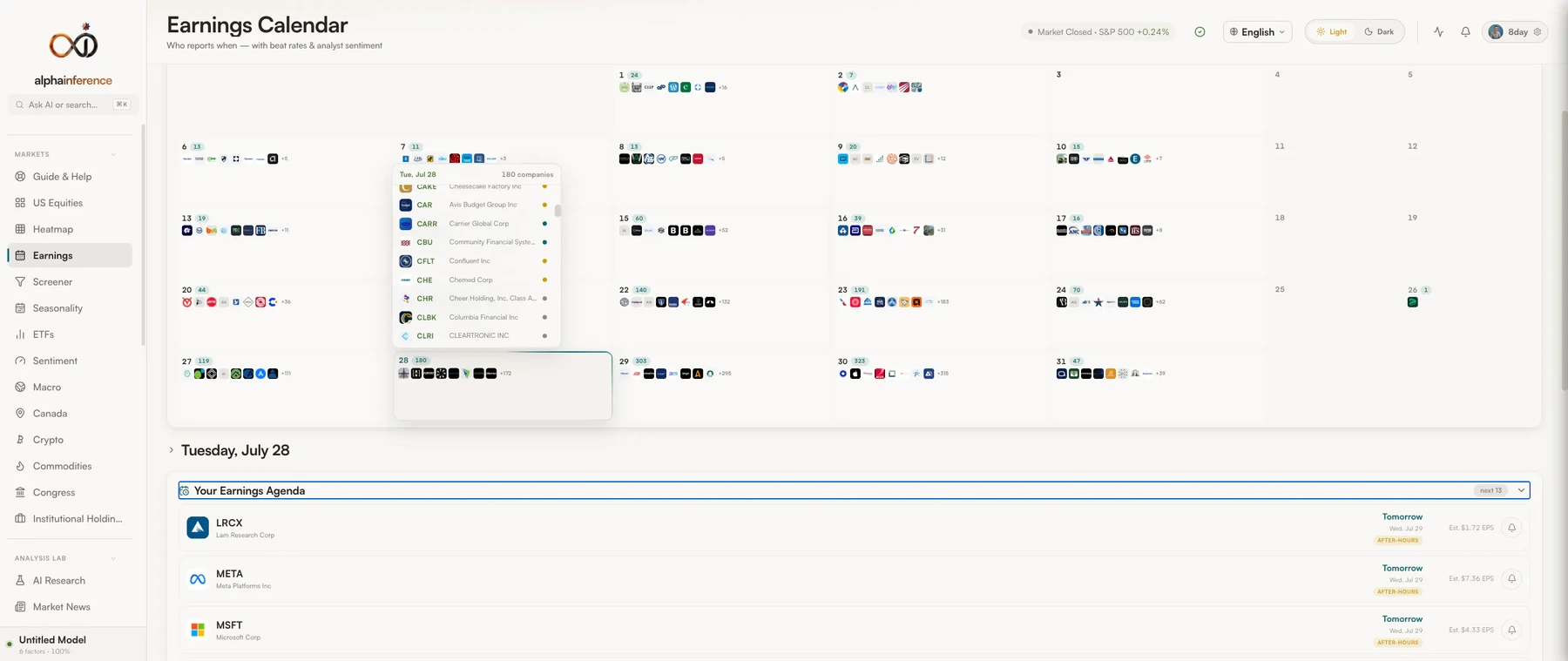Open notifications bell in the header
This screenshot has height=661, width=1568.
click(1465, 32)
